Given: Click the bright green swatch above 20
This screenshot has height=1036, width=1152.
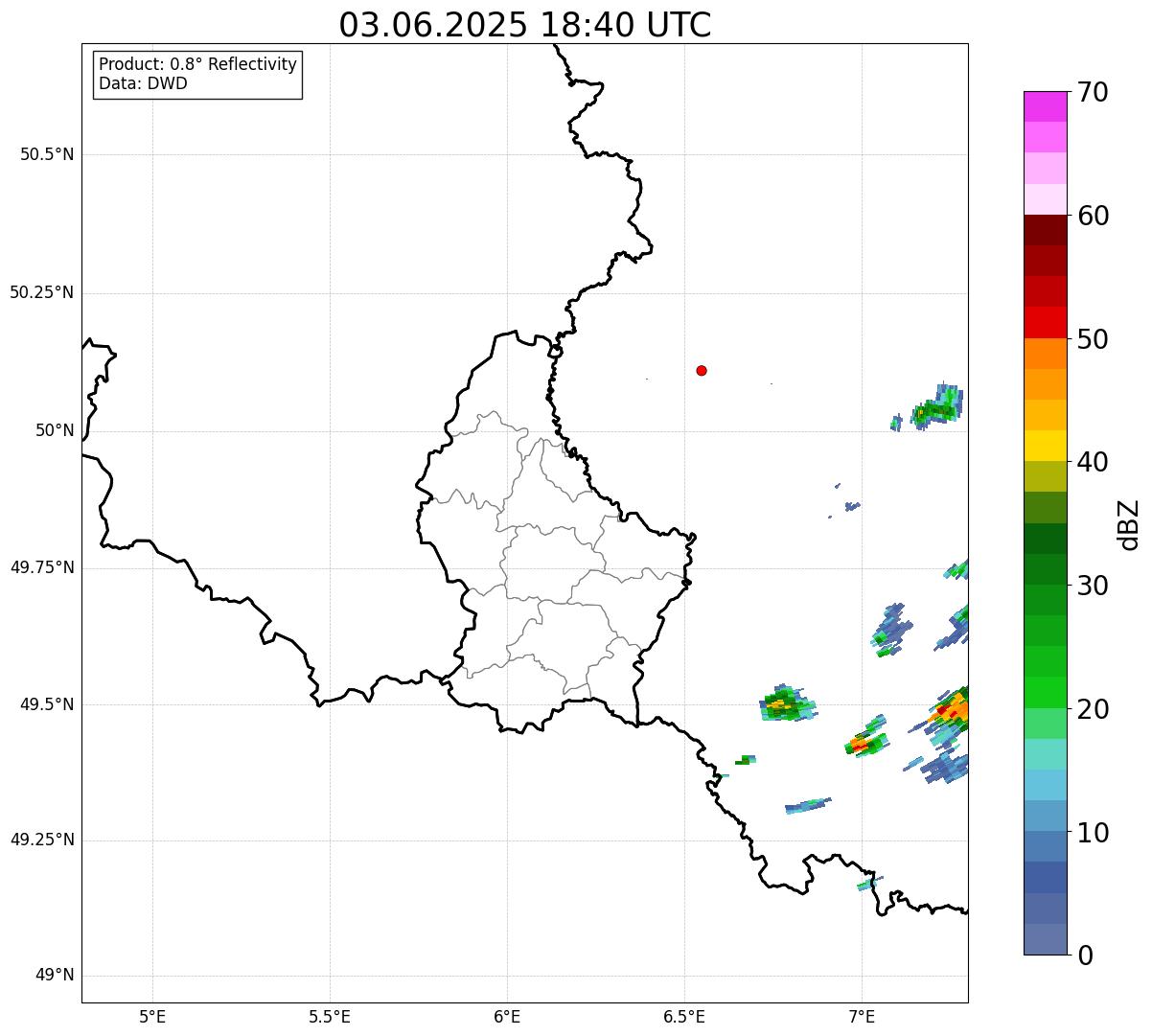Looking at the screenshot, I should 1045,693.
